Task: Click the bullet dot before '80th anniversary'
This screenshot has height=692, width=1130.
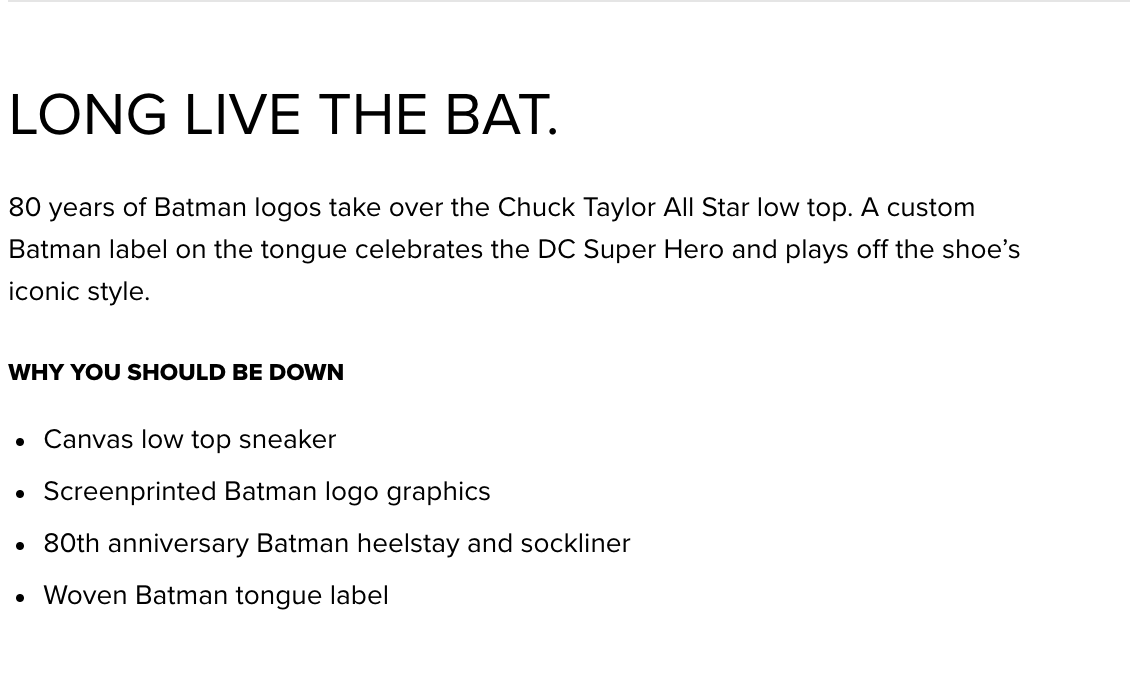Action: click(x=20, y=546)
